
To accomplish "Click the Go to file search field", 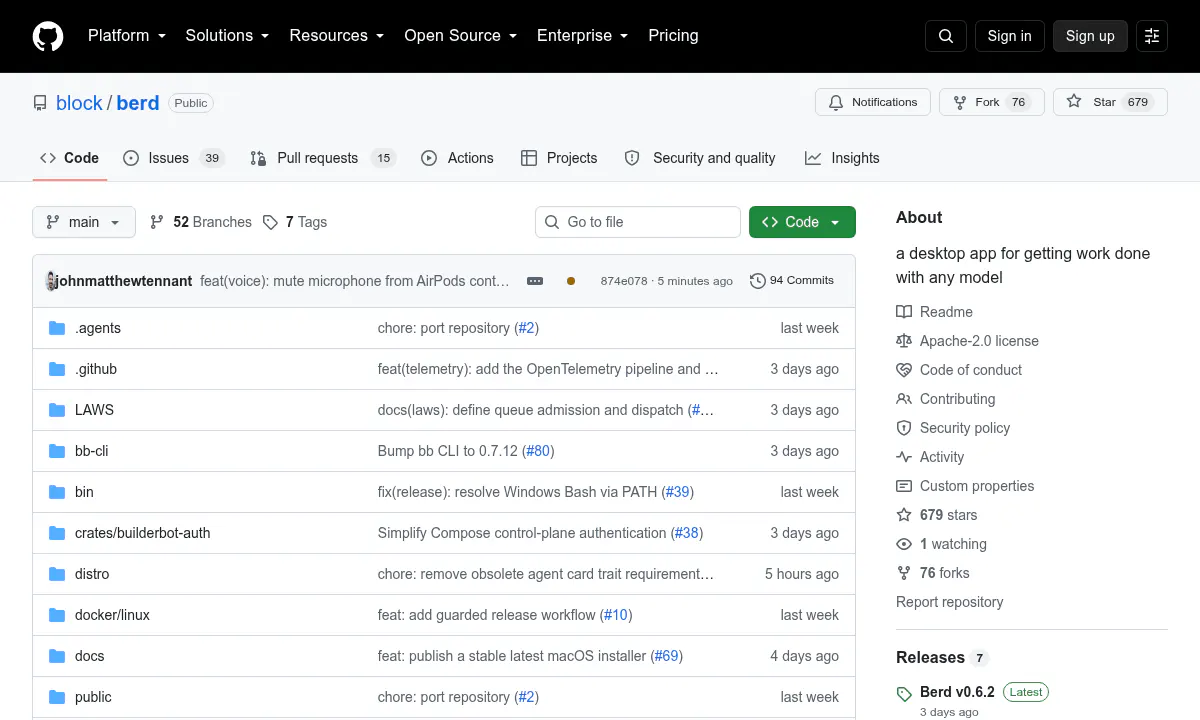I will [638, 222].
